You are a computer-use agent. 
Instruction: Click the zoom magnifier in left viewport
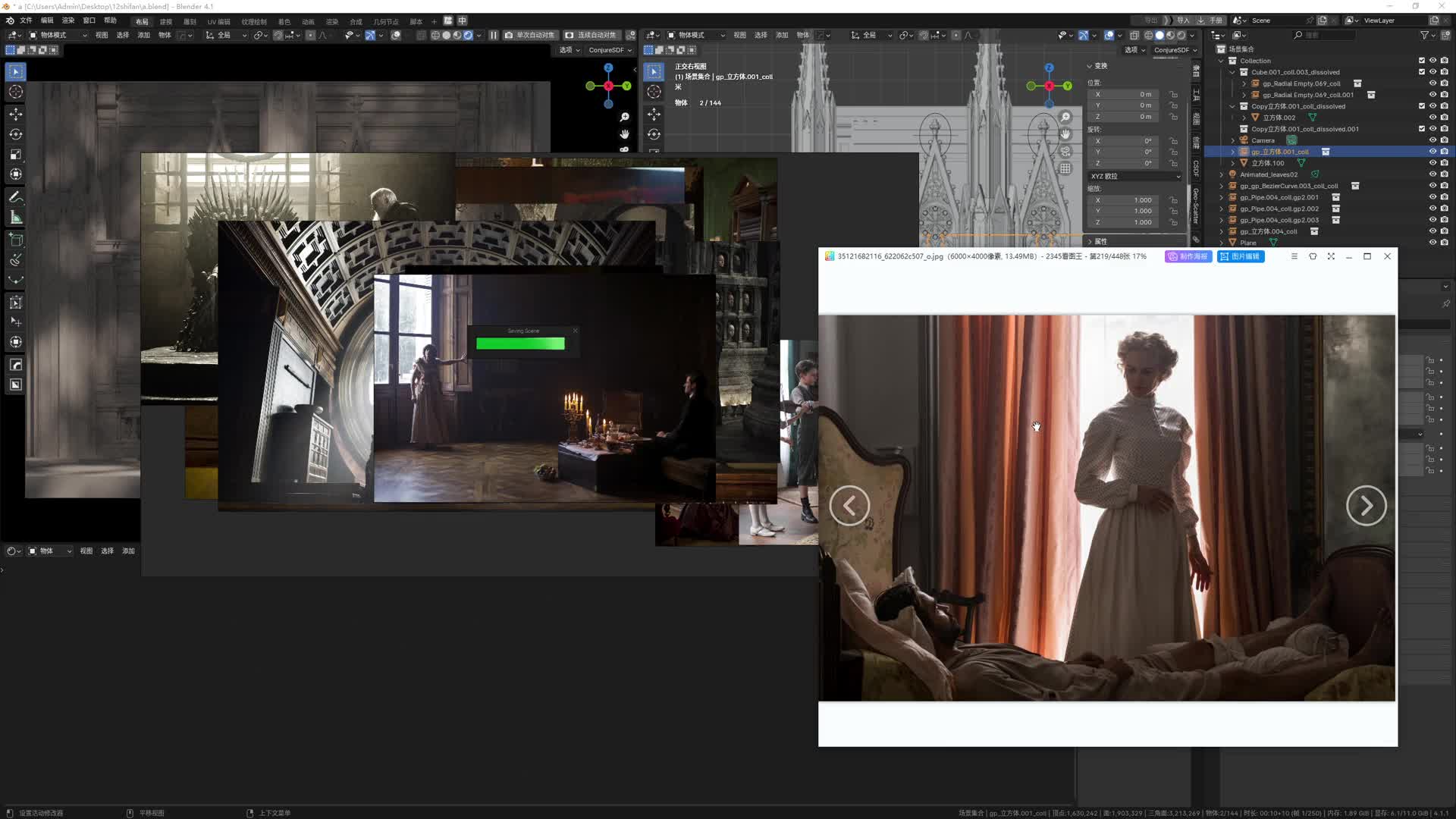624,117
